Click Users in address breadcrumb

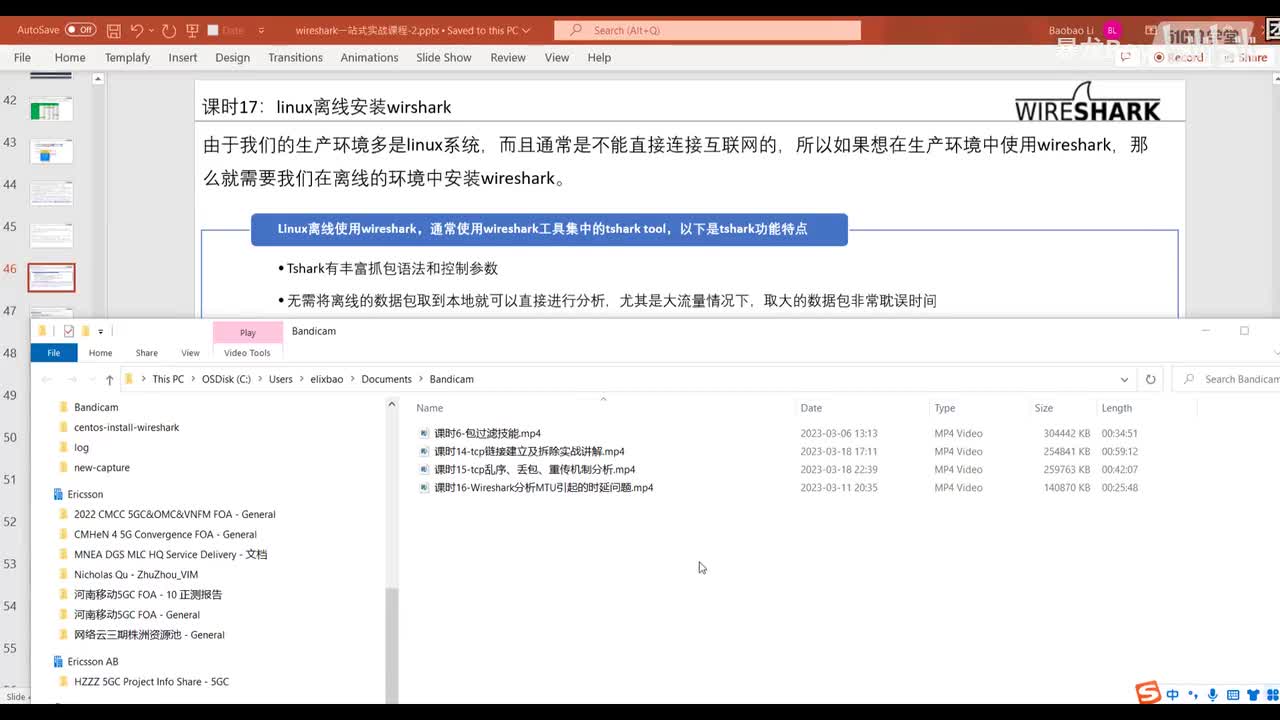(281, 380)
